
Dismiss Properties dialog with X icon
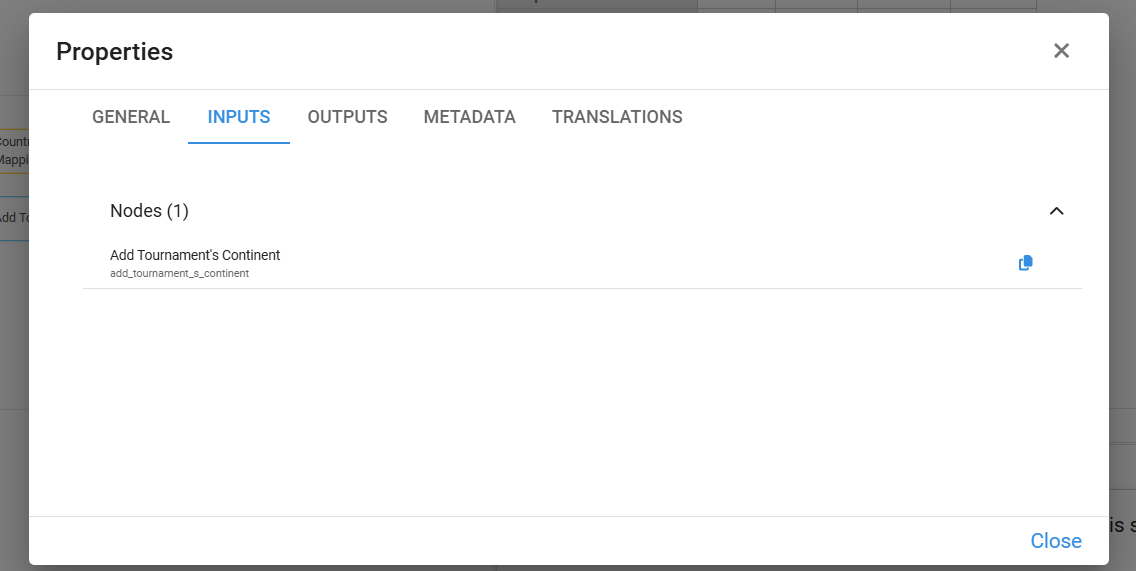(1061, 51)
